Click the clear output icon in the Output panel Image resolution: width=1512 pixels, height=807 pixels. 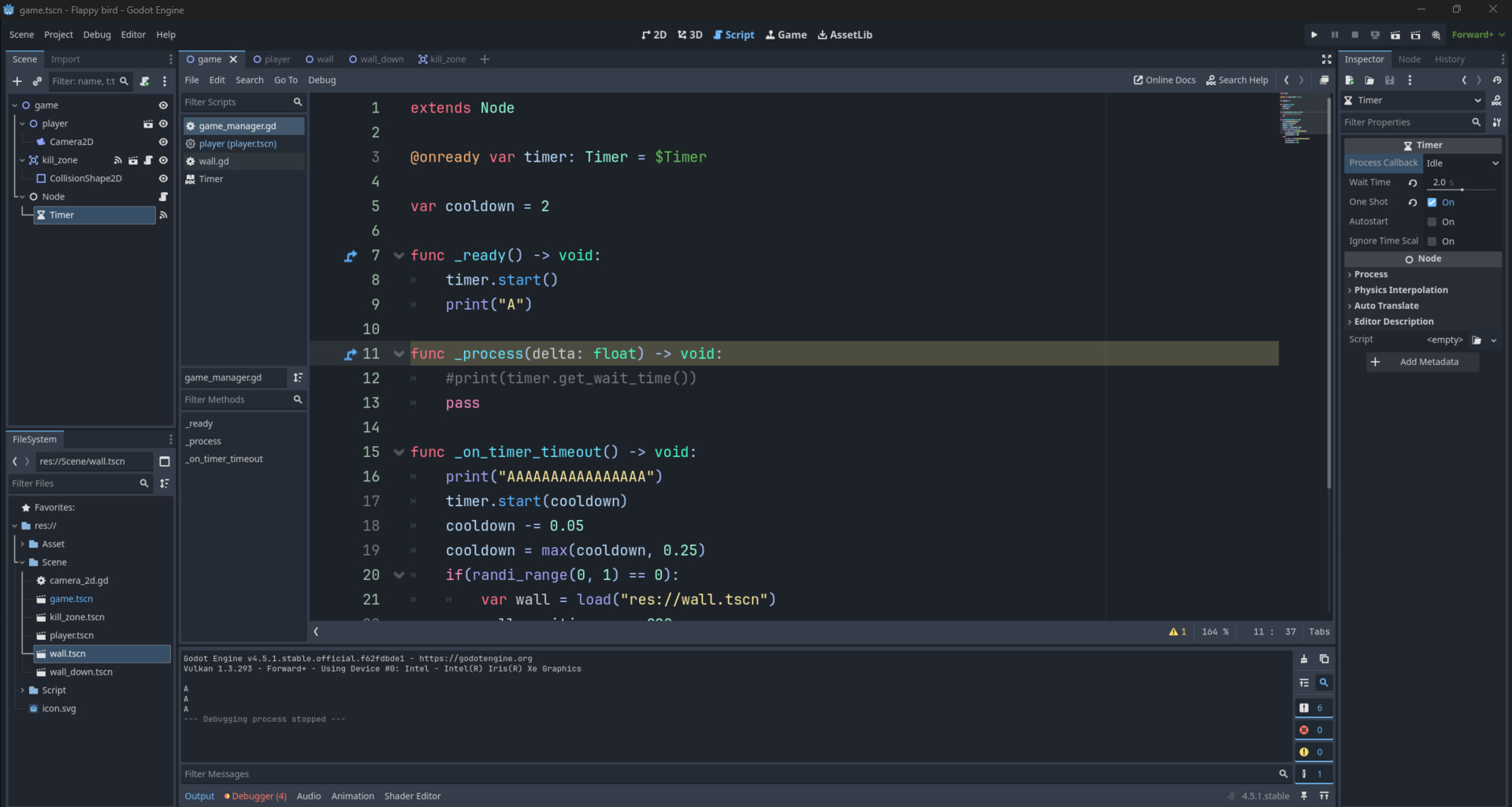1304,659
